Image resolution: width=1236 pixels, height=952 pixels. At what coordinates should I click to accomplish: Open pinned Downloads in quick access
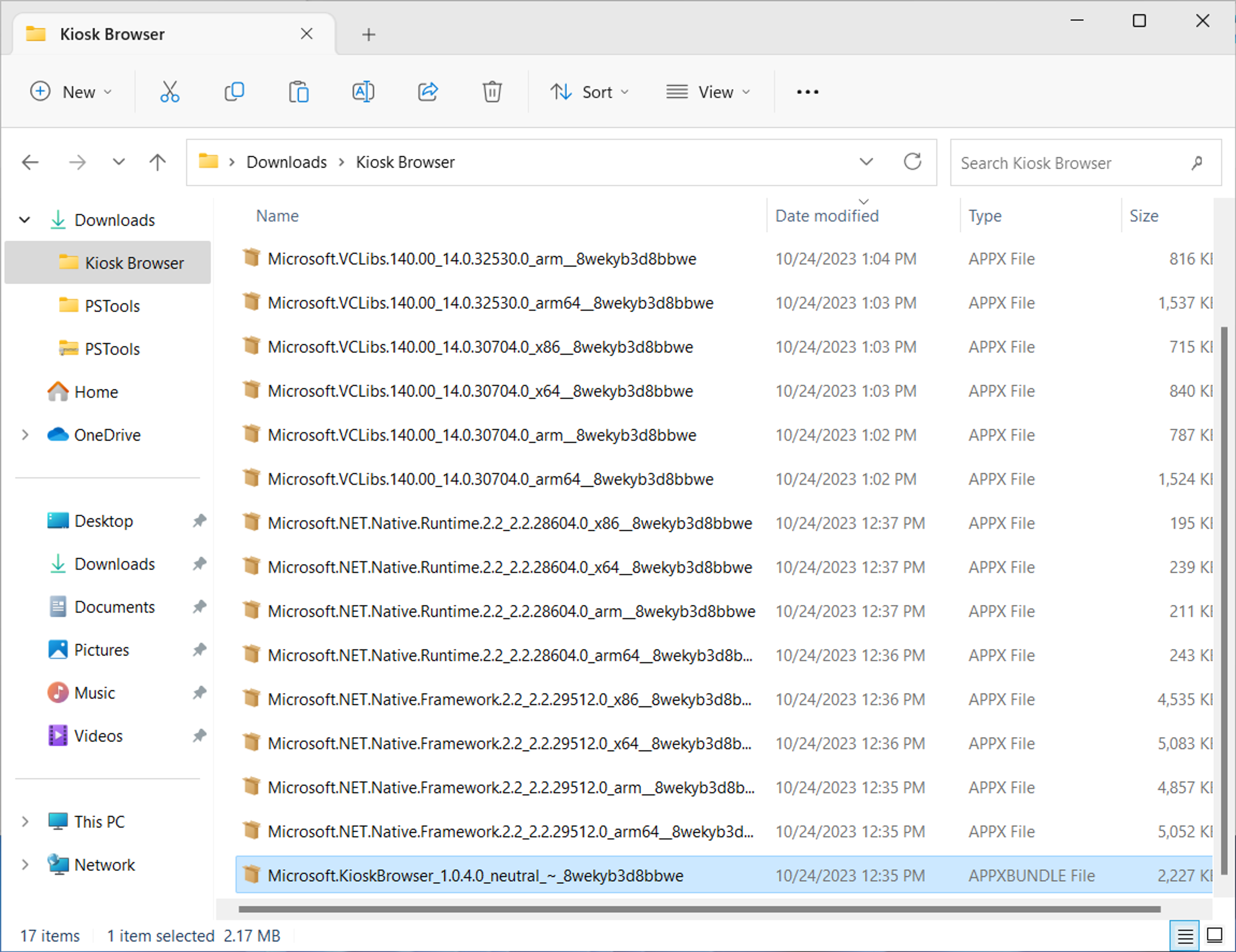tap(102, 564)
